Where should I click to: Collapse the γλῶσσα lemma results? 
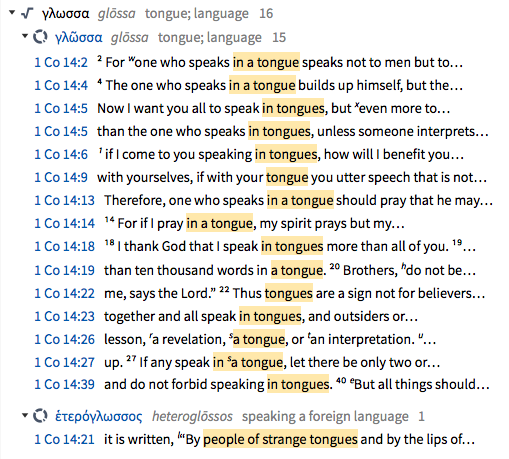pos(25,36)
